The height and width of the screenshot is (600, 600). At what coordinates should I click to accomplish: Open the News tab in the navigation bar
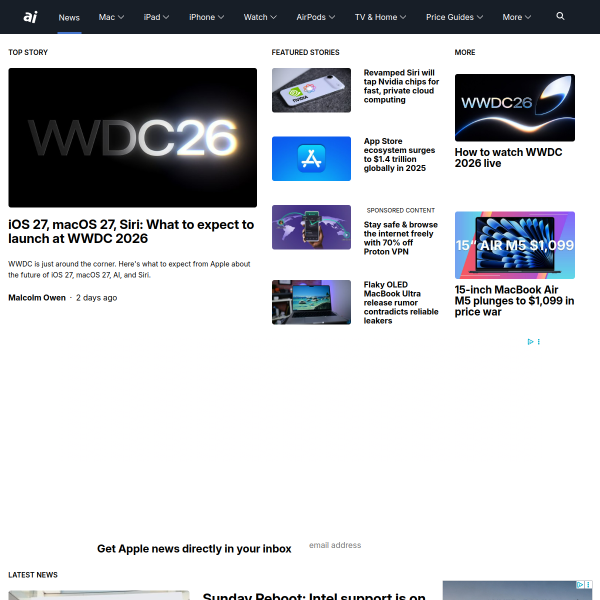coord(69,17)
